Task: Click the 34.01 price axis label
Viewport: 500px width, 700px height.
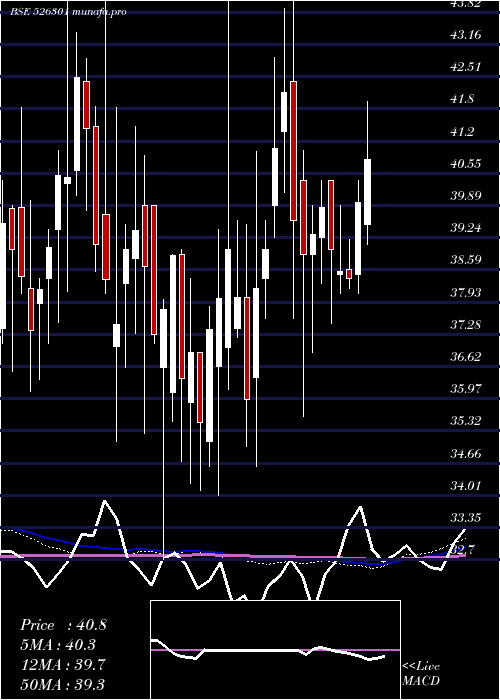Action: tap(466, 486)
